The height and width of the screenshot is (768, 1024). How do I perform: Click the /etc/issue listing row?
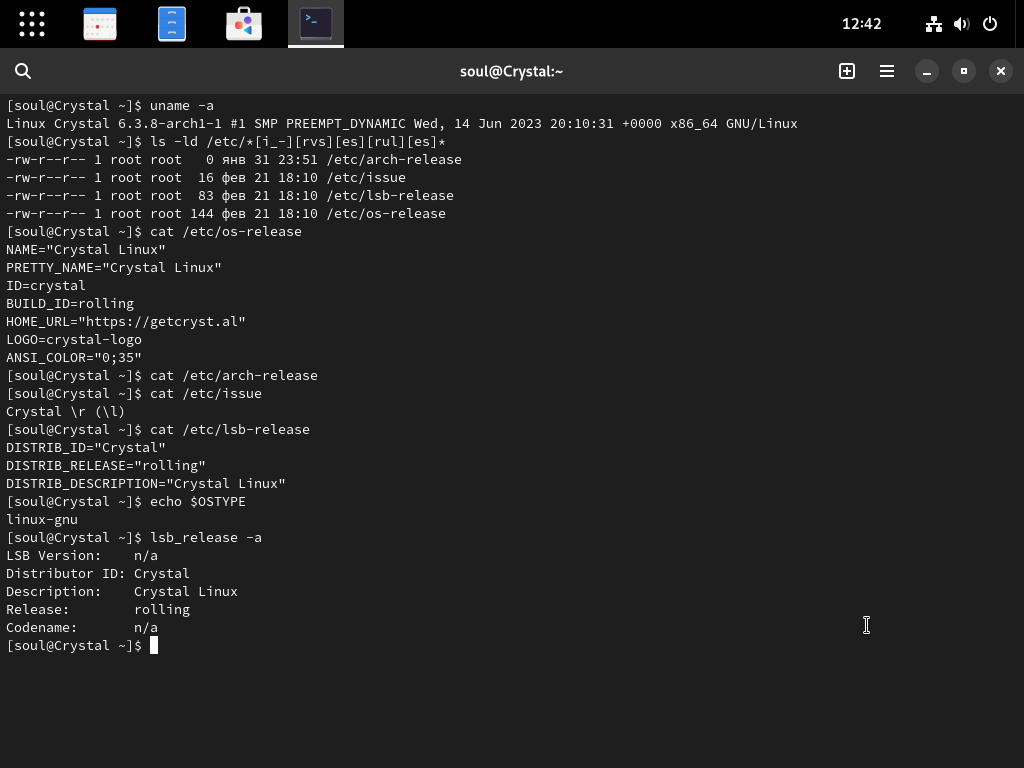(206, 178)
